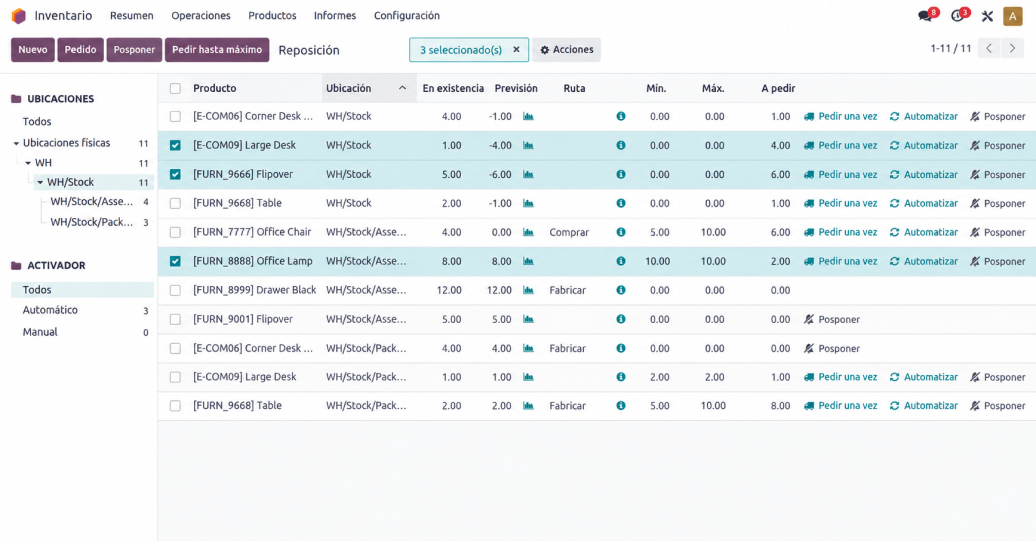
Task: Sort by the Ubicación column header
Action: (x=369, y=88)
